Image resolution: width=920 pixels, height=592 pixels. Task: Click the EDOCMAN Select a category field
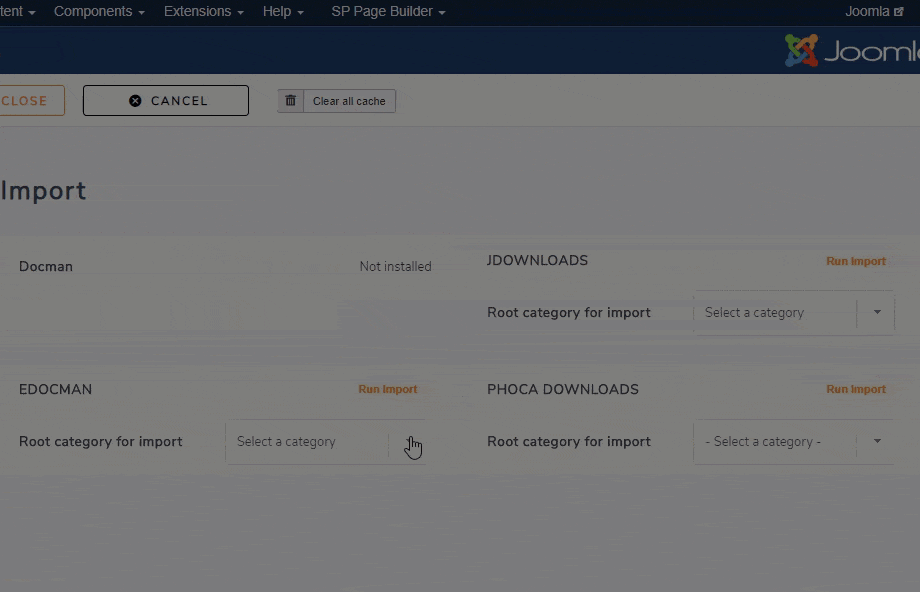pyautogui.click(x=305, y=442)
